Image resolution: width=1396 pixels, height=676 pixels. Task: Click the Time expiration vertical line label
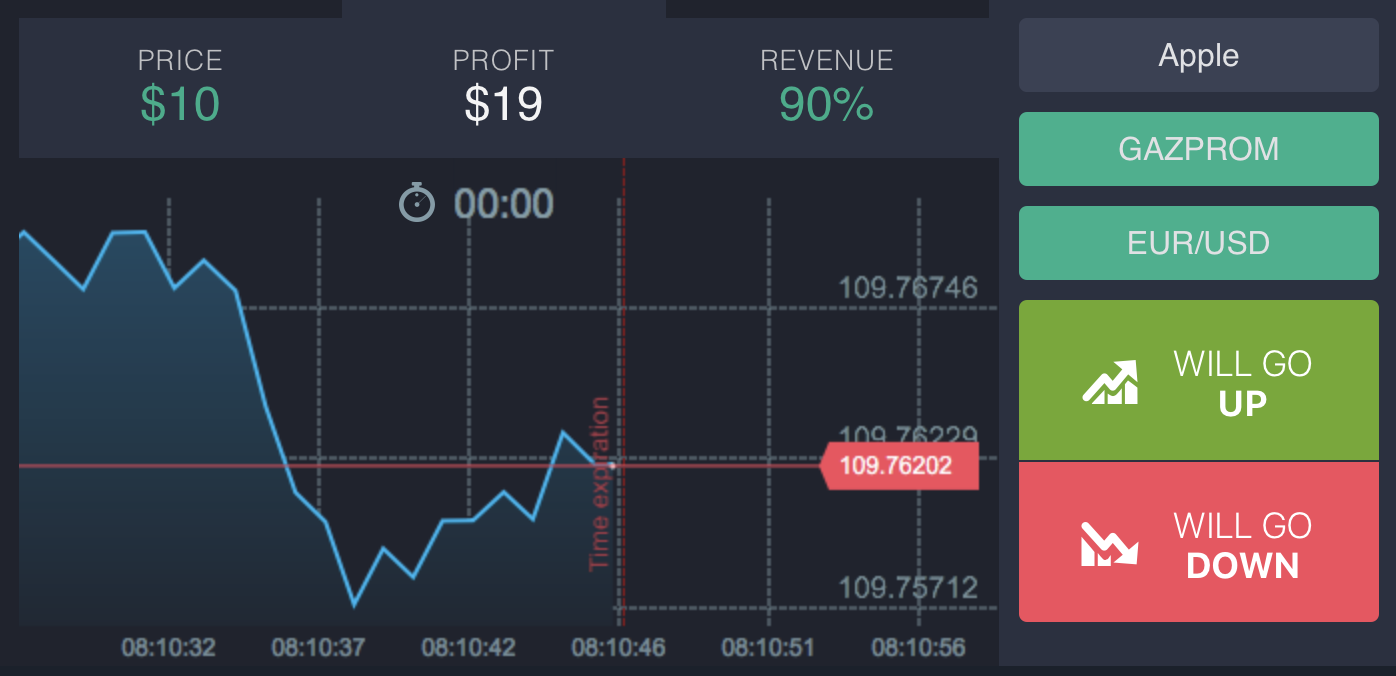pyautogui.click(x=599, y=484)
